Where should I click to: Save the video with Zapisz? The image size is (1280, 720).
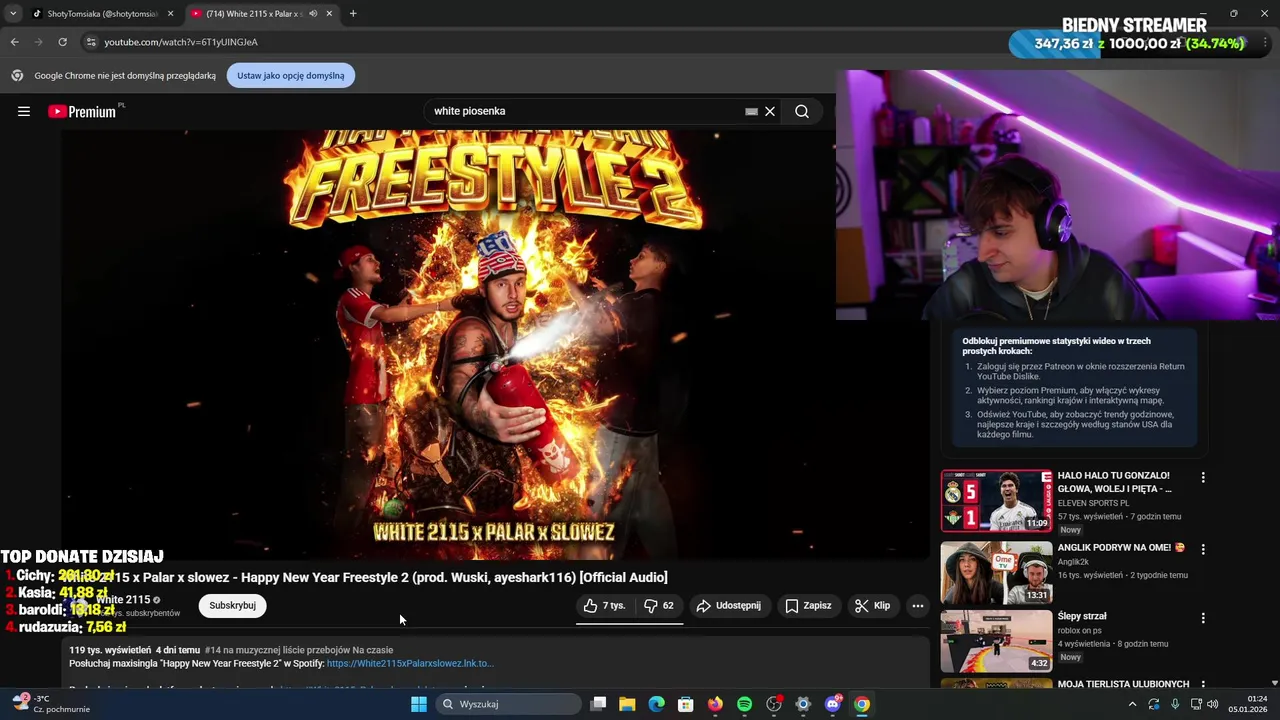click(x=808, y=605)
